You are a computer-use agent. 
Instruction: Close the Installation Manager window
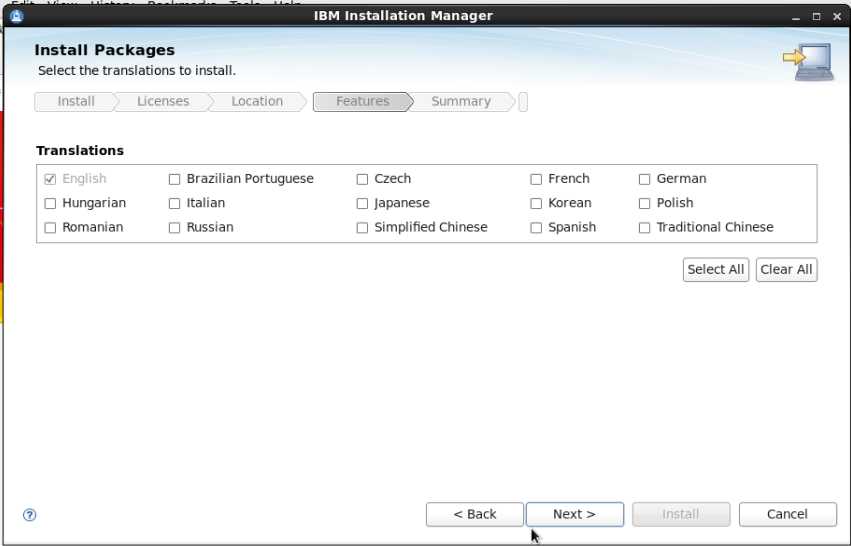(837, 17)
